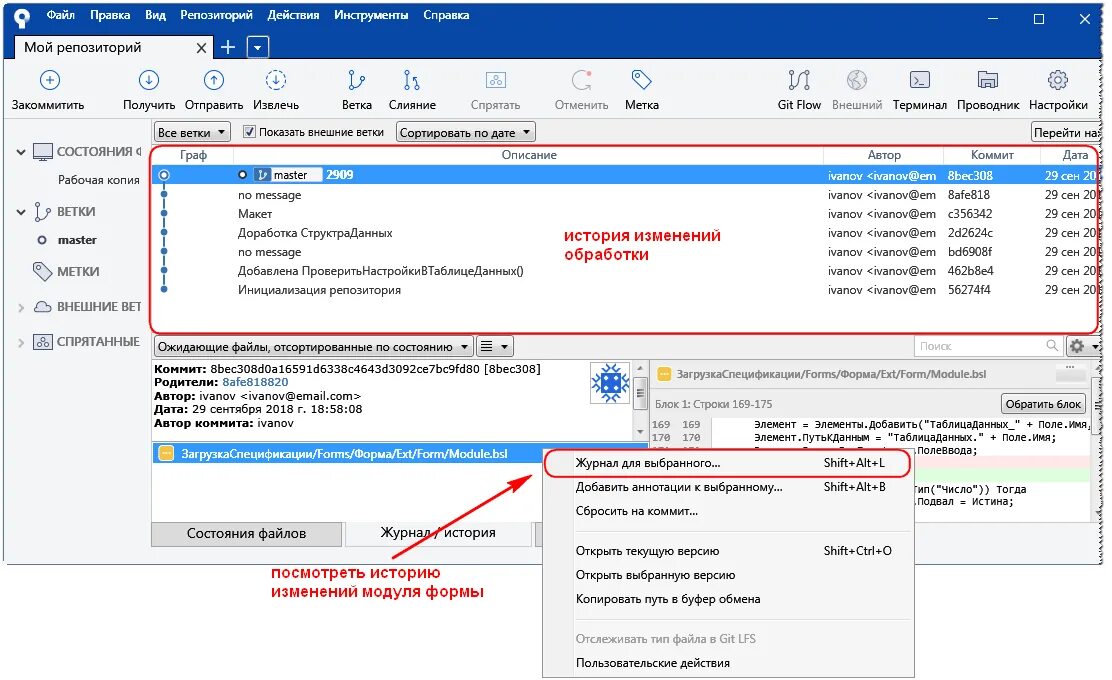The image size is (1112, 680).
Task: Toggle Показать внешние ветки checkbox
Action: coord(249,131)
